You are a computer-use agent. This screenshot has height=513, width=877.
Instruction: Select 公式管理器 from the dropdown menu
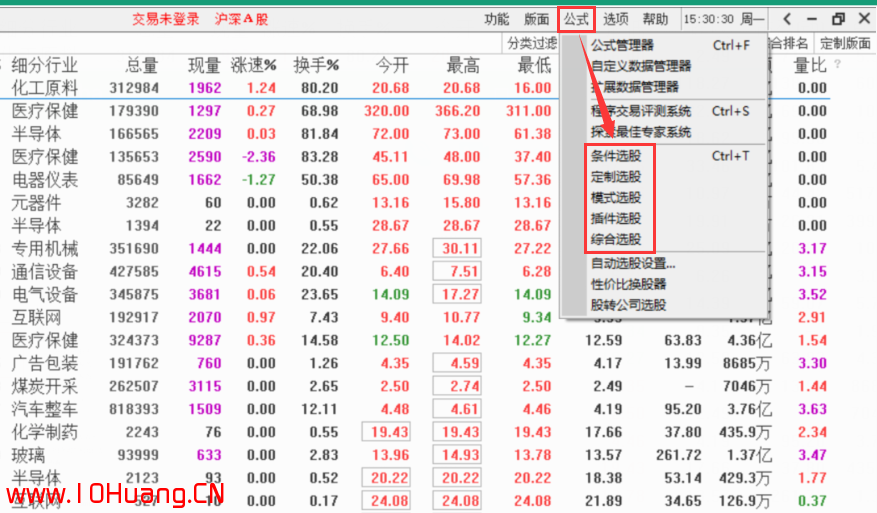coord(622,45)
